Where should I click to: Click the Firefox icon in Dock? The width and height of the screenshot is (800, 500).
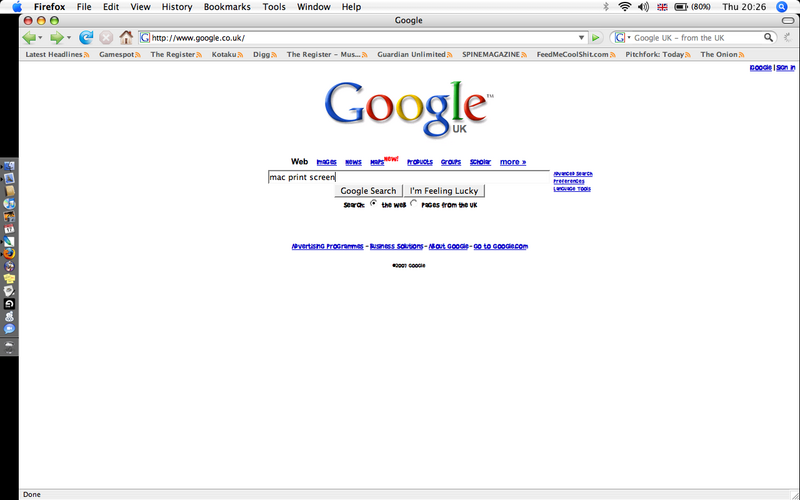[9, 254]
